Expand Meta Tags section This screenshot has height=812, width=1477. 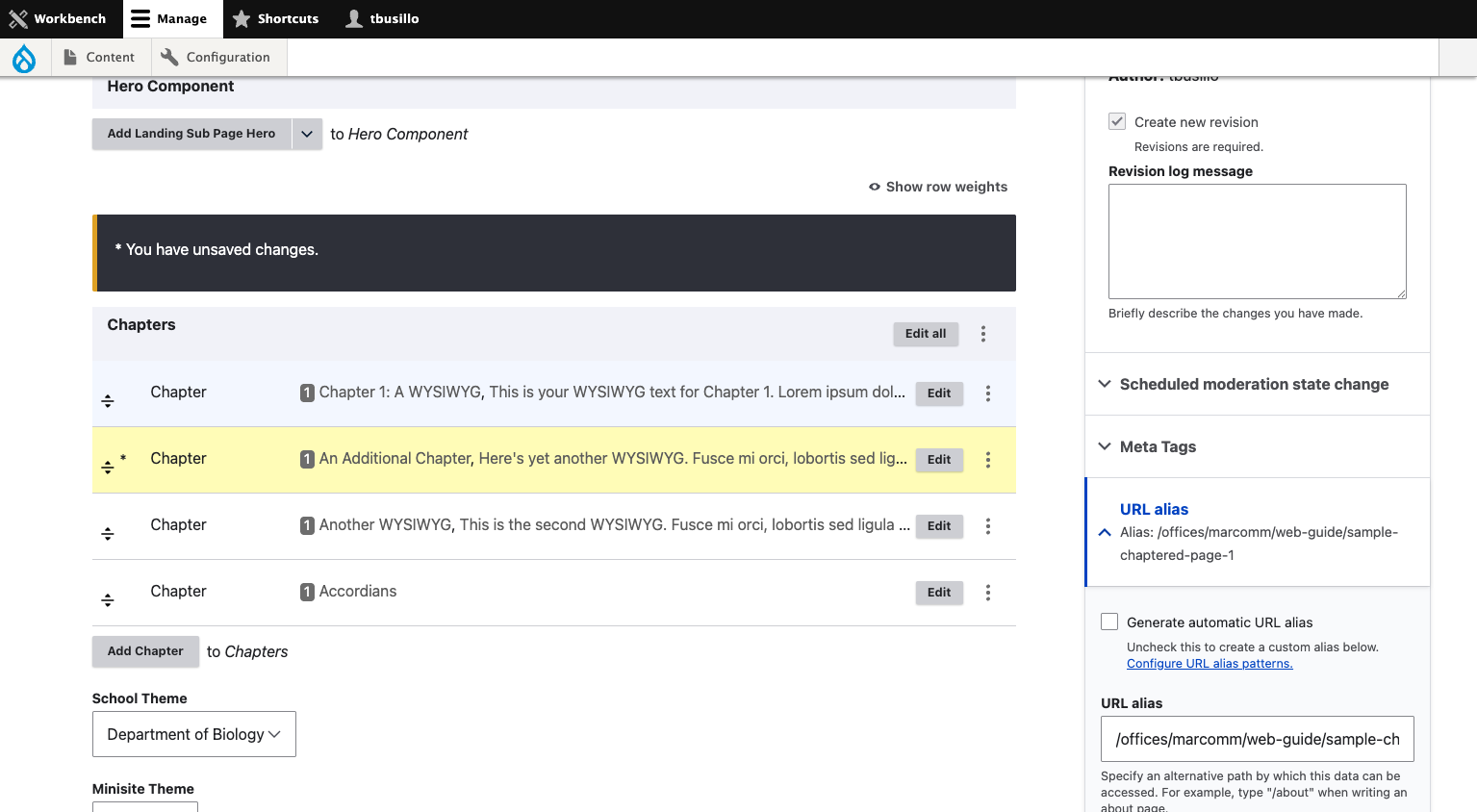(x=1257, y=446)
